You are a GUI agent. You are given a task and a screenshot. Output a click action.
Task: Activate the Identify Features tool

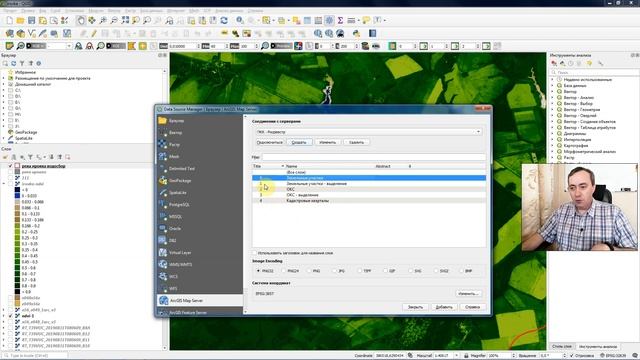coord(240,20)
